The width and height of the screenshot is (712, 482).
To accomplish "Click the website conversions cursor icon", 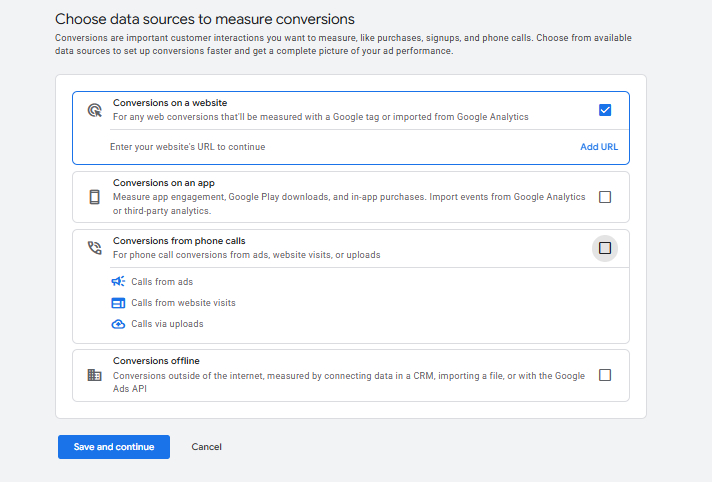I will point(95,110).
